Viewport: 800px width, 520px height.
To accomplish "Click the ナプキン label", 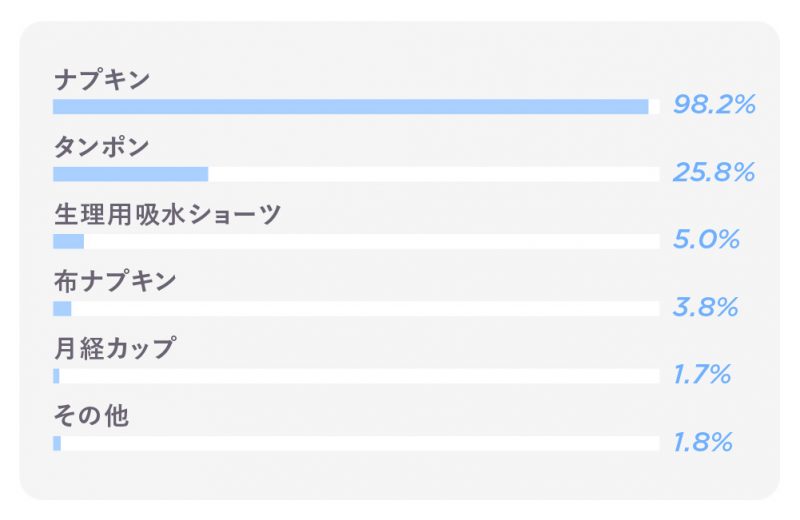I will [x=102, y=79].
